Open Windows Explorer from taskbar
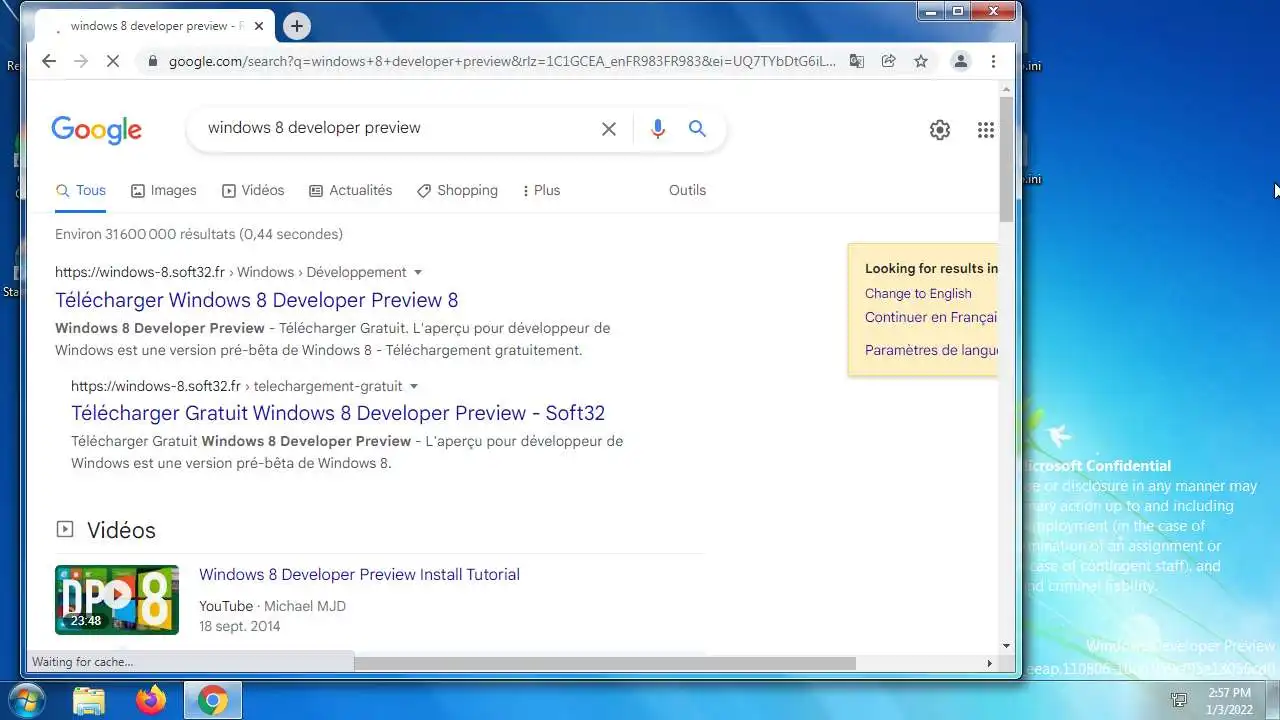1280x720 pixels. click(x=89, y=701)
